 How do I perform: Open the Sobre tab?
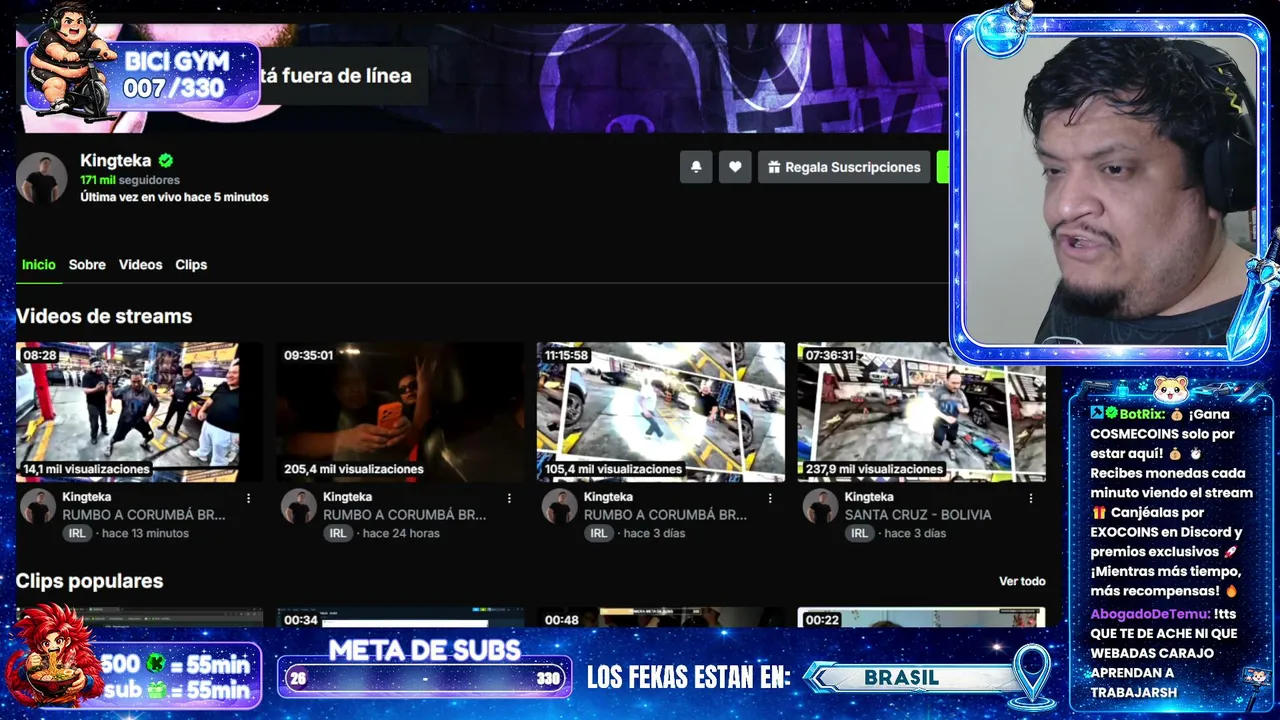coord(87,265)
